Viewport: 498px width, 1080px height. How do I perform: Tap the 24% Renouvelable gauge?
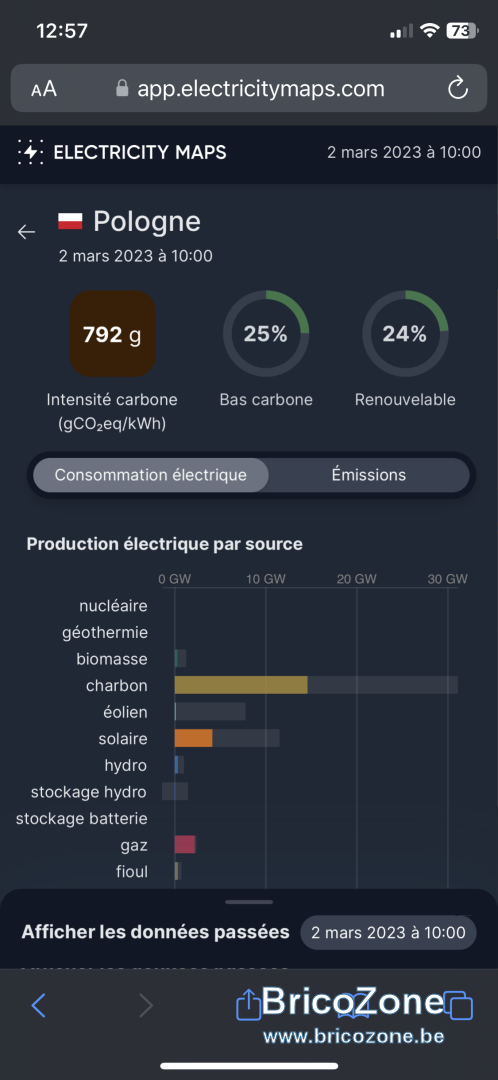coord(405,334)
